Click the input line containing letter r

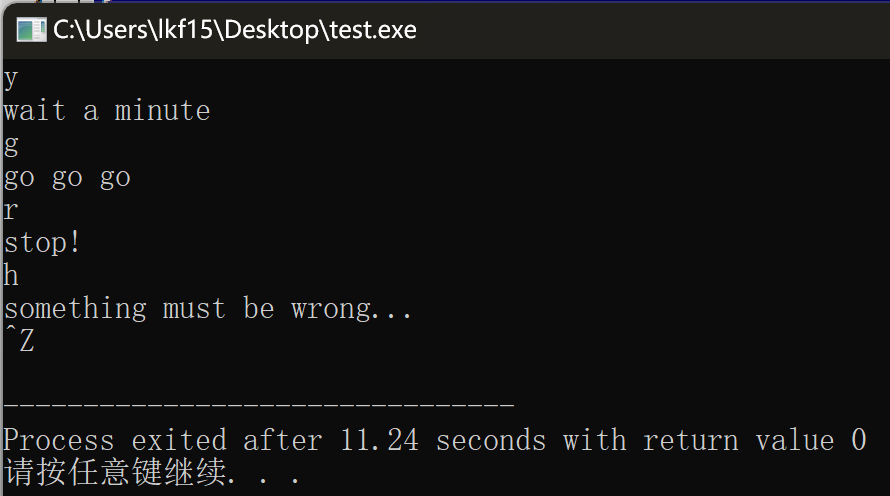click(10, 211)
